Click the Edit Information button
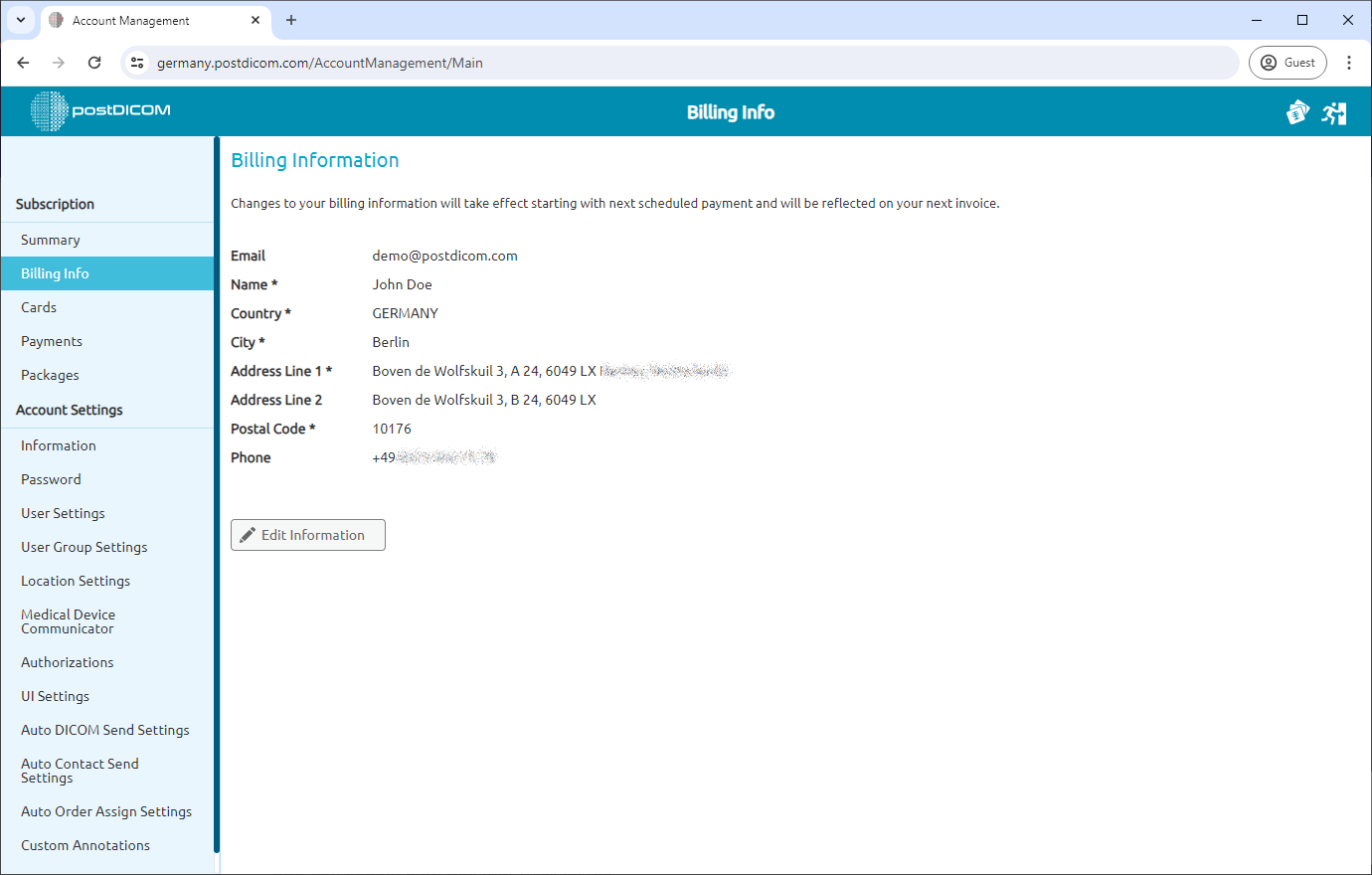This screenshot has height=875, width=1372. click(x=307, y=534)
